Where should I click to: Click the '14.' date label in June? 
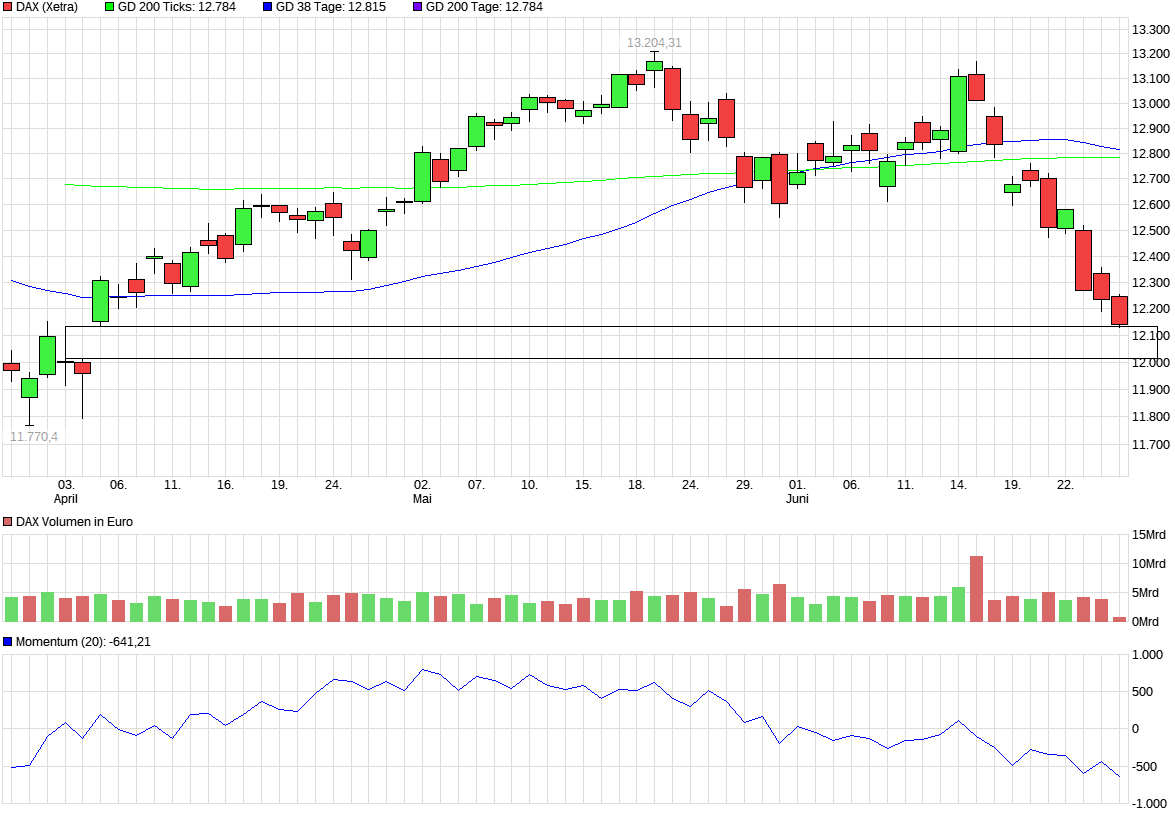(x=958, y=485)
